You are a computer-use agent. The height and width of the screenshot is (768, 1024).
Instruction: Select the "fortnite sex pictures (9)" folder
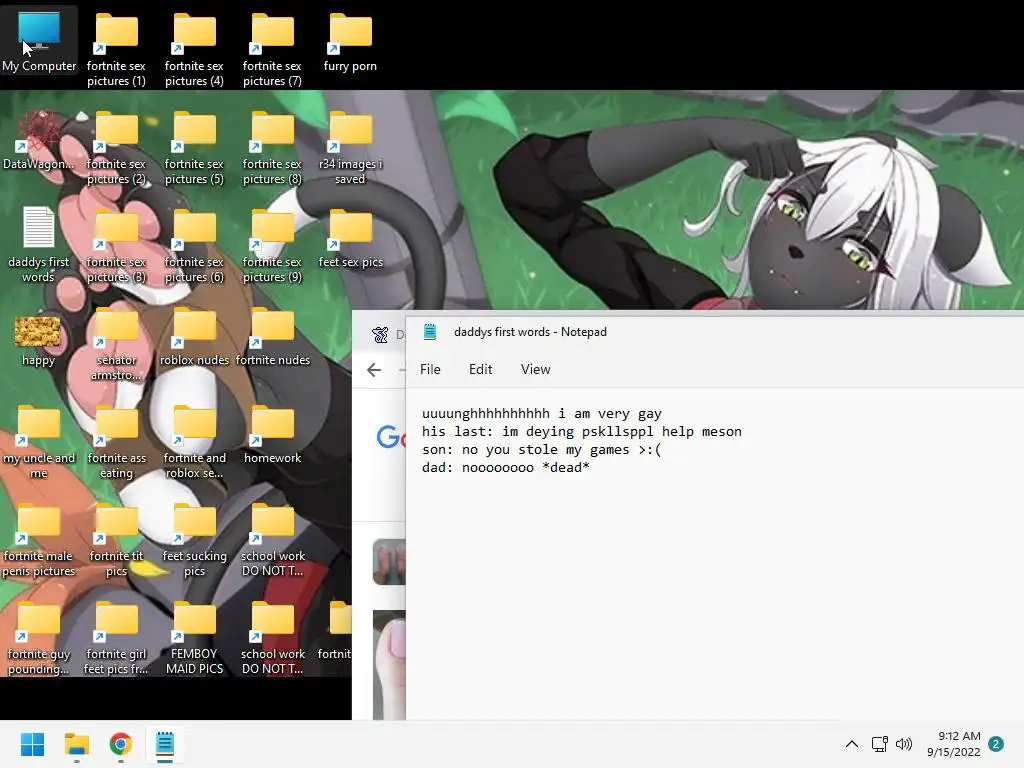click(x=272, y=246)
